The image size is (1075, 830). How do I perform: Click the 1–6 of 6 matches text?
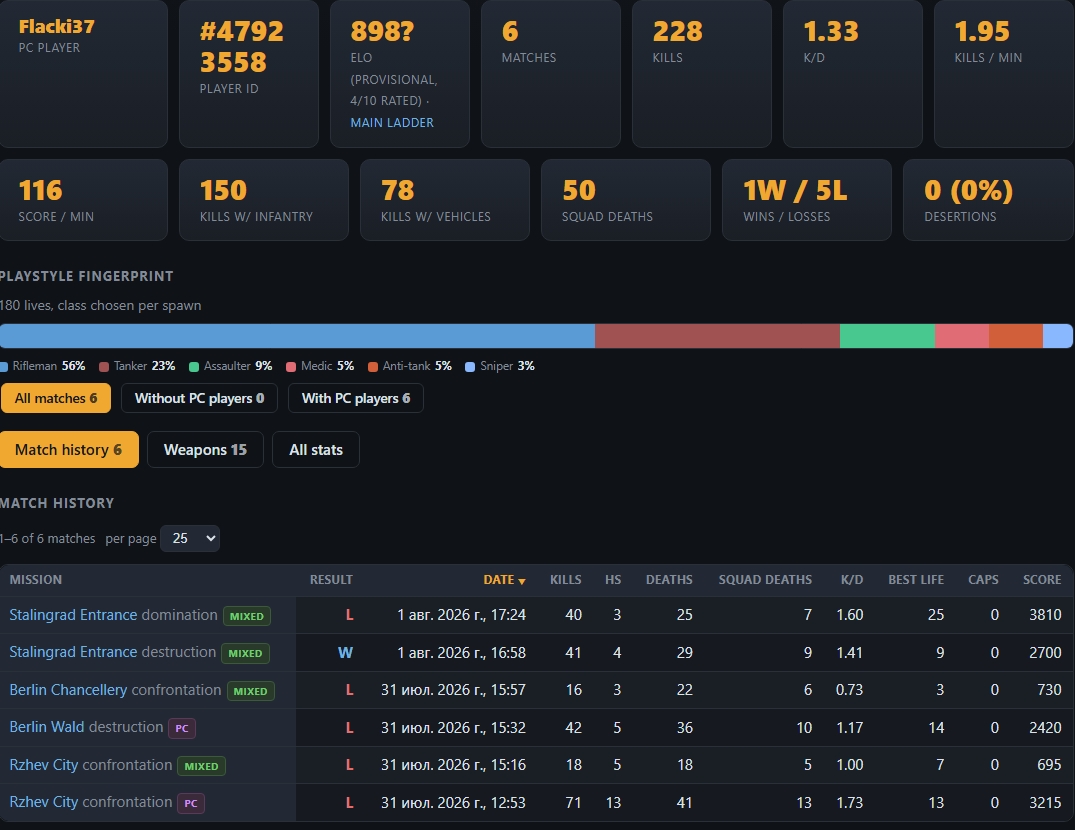(47, 539)
